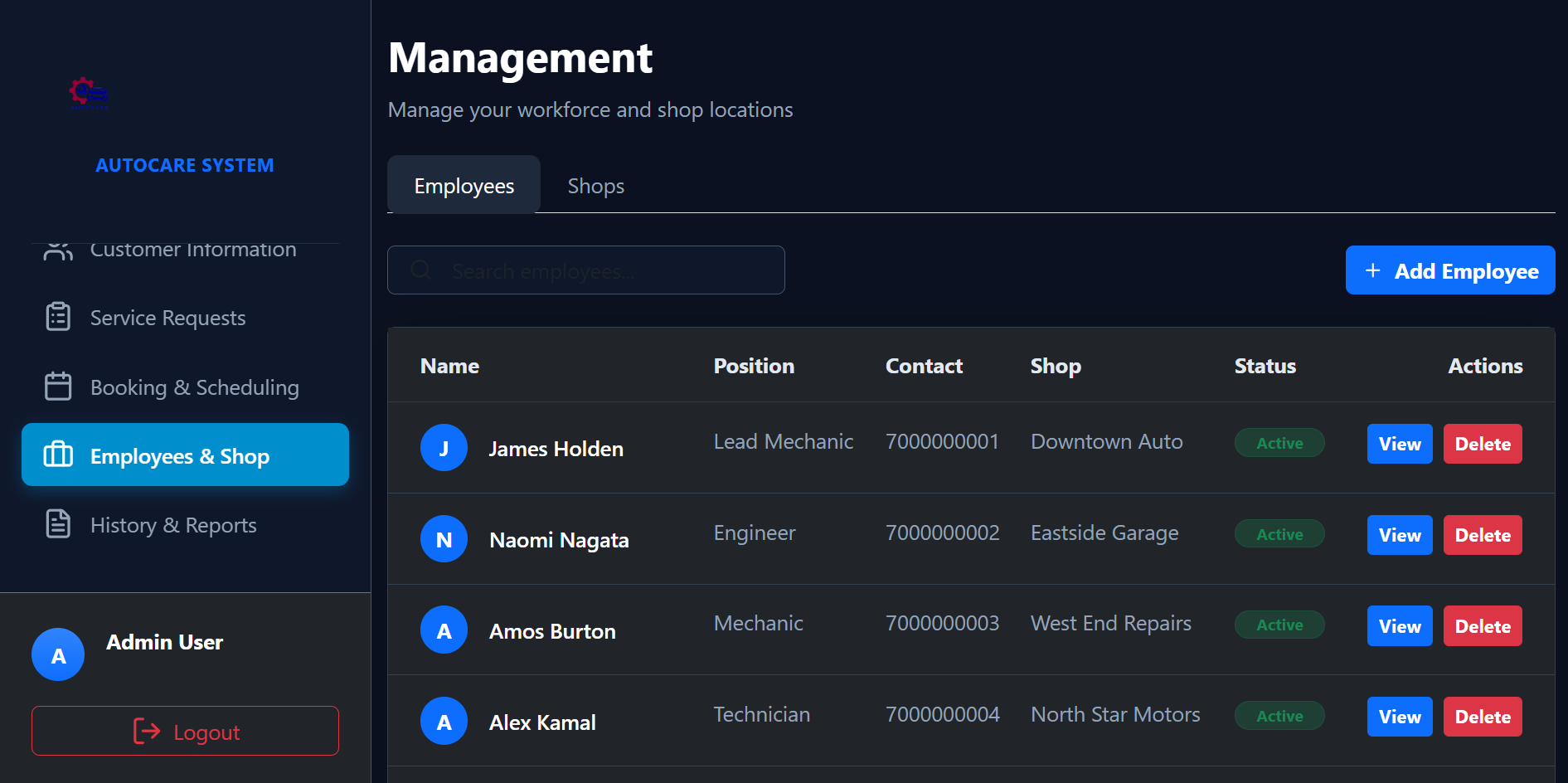View Amos Burton's details
Screen dimensions: 1568x783
(x=1400, y=626)
